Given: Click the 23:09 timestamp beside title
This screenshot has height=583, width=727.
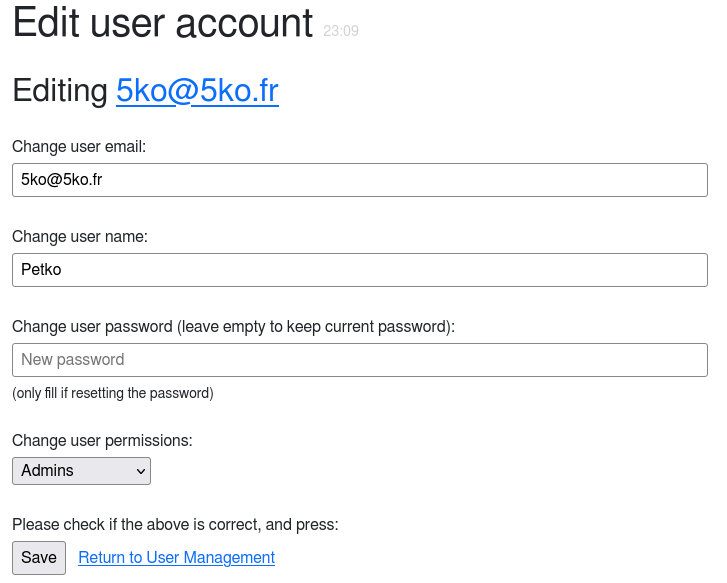Looking at the screenshot, I should point(341,32).
